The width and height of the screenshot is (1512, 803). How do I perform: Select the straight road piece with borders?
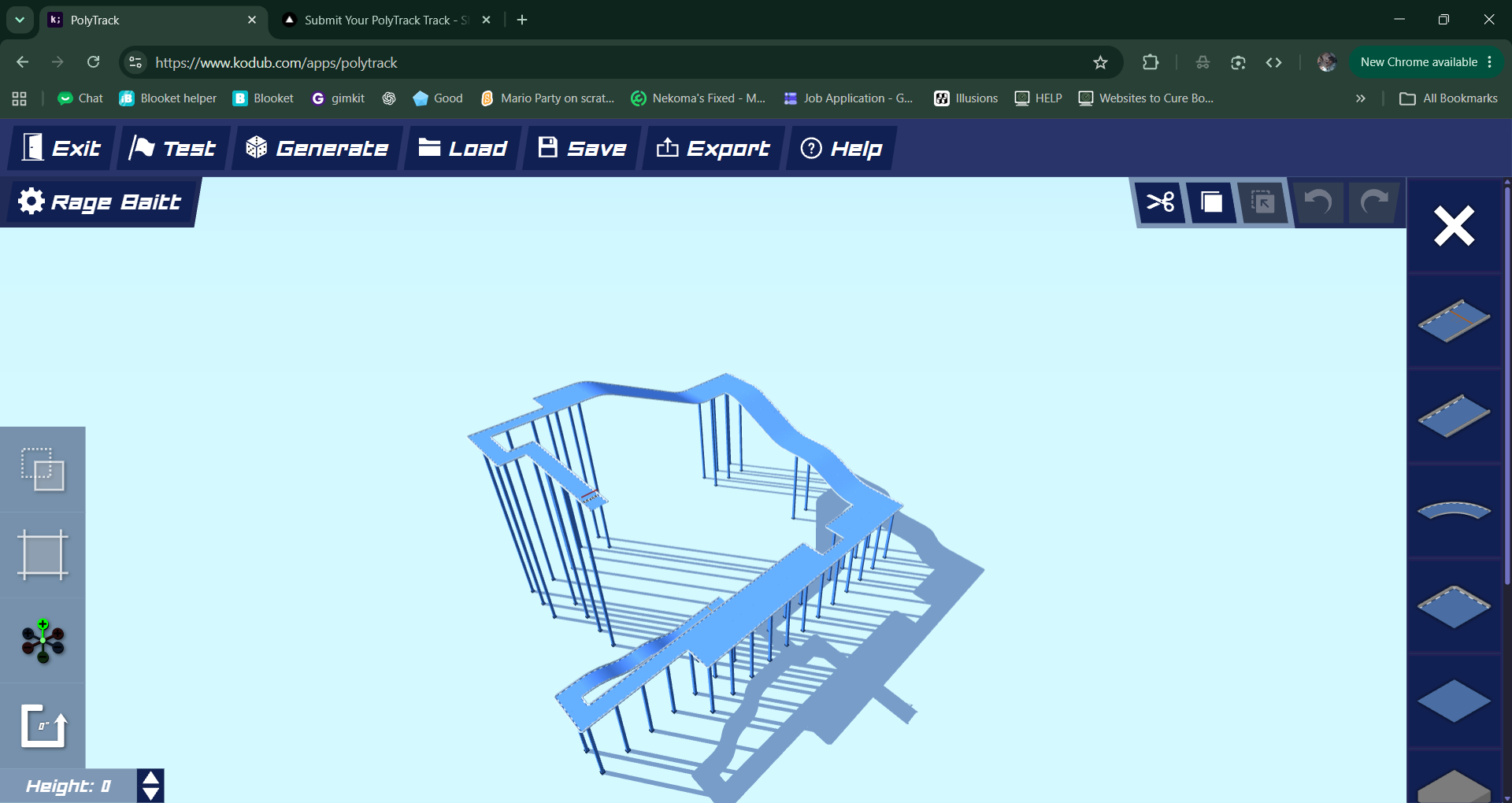(x=1454, y=416)
